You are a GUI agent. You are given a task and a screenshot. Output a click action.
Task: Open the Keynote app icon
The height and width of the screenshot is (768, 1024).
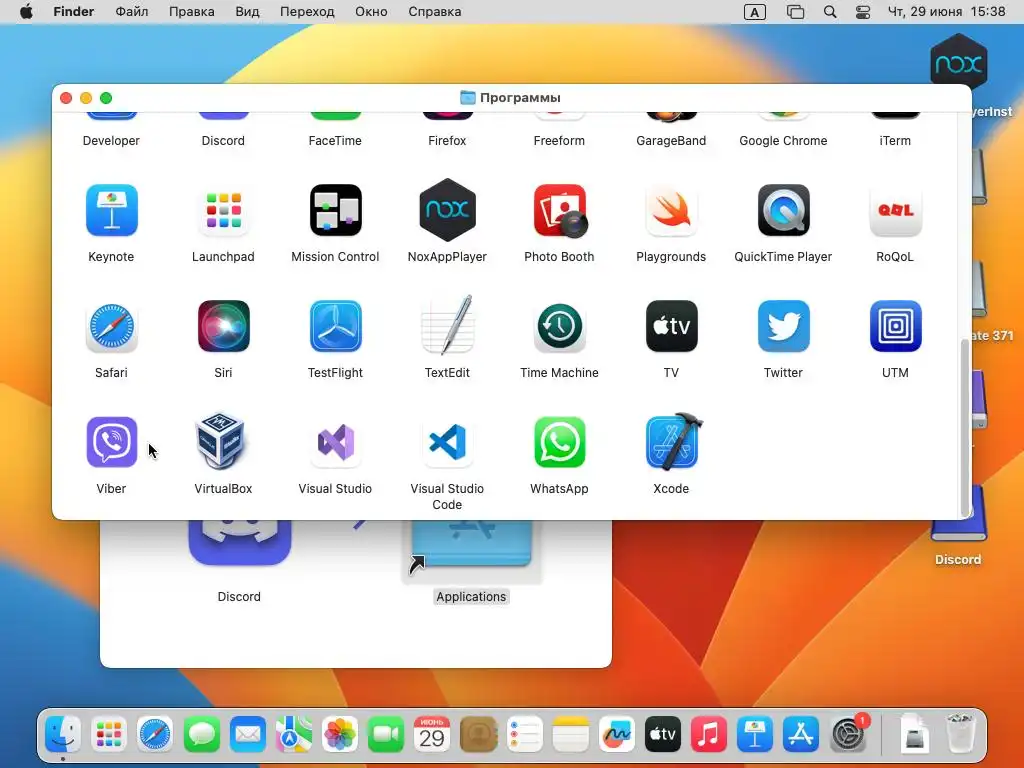[x=112, y=210]
